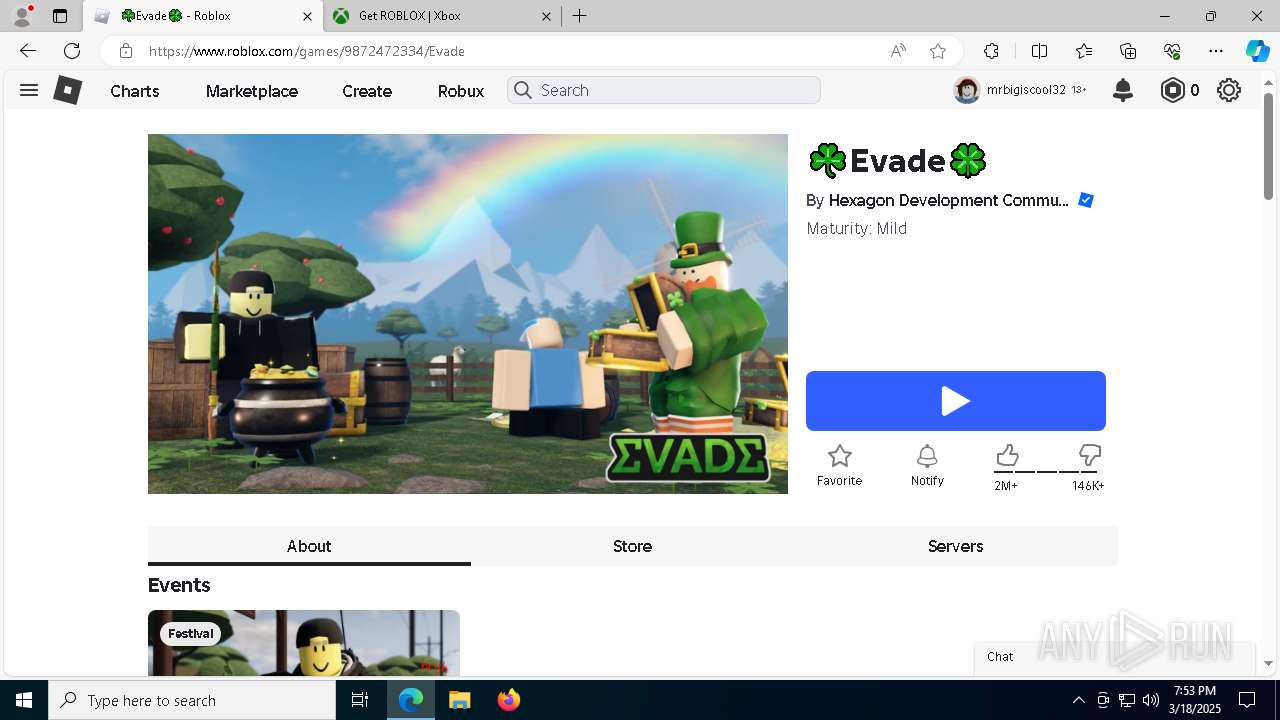The image size is (1280, 720).
Task: Select the Evade - Roblox browser tab
Action: [203, 16]
